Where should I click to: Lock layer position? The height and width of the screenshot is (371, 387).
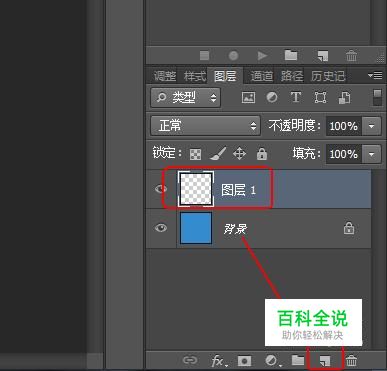point(239,154)
